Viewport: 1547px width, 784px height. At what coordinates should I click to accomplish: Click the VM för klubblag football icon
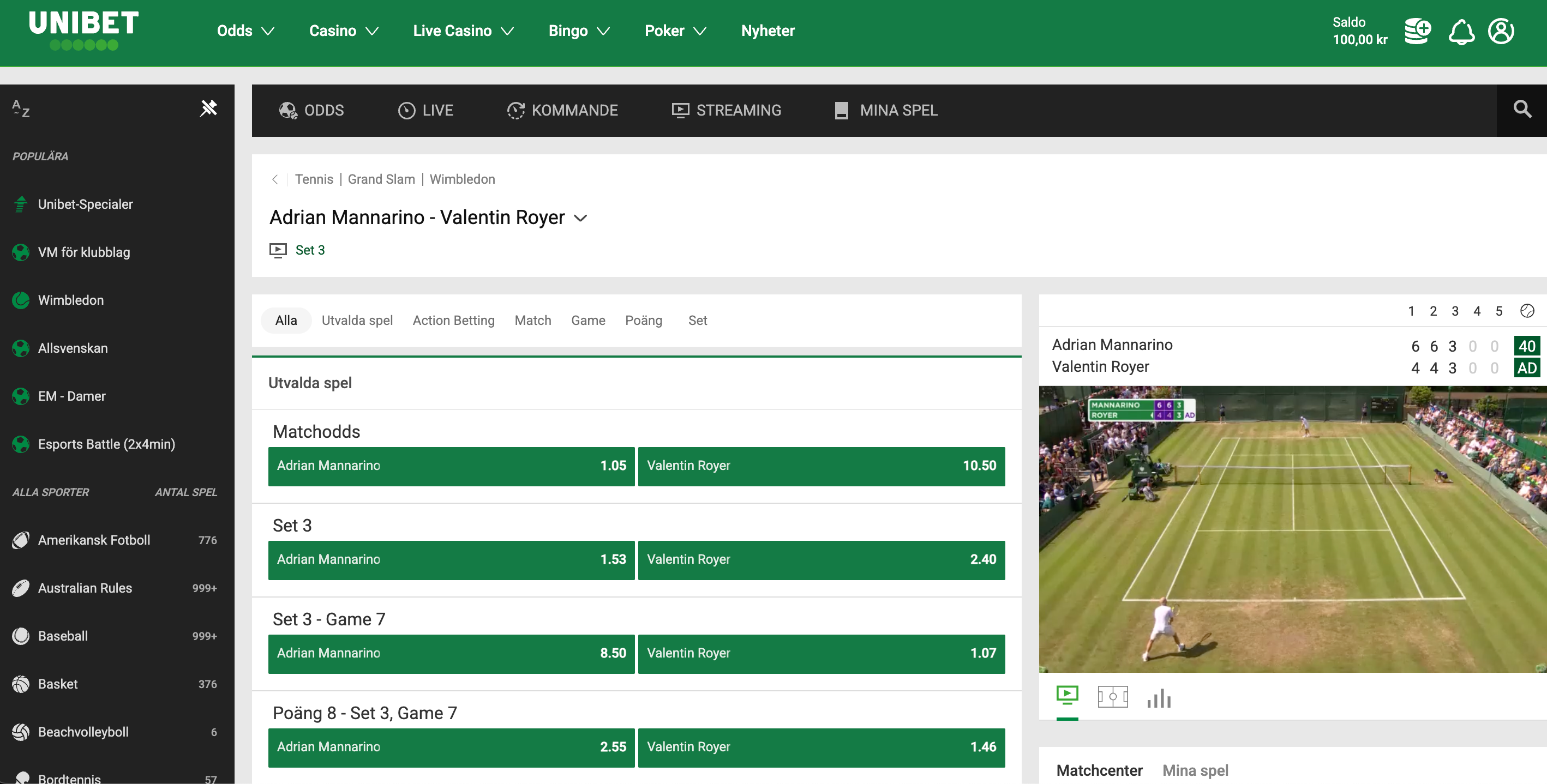(20, 252)
